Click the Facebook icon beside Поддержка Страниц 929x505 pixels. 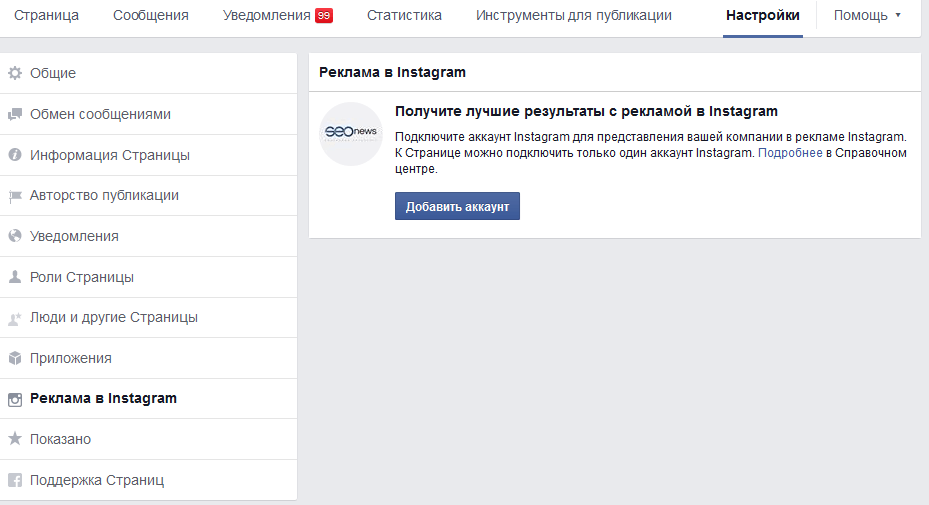tap(15, 480)
